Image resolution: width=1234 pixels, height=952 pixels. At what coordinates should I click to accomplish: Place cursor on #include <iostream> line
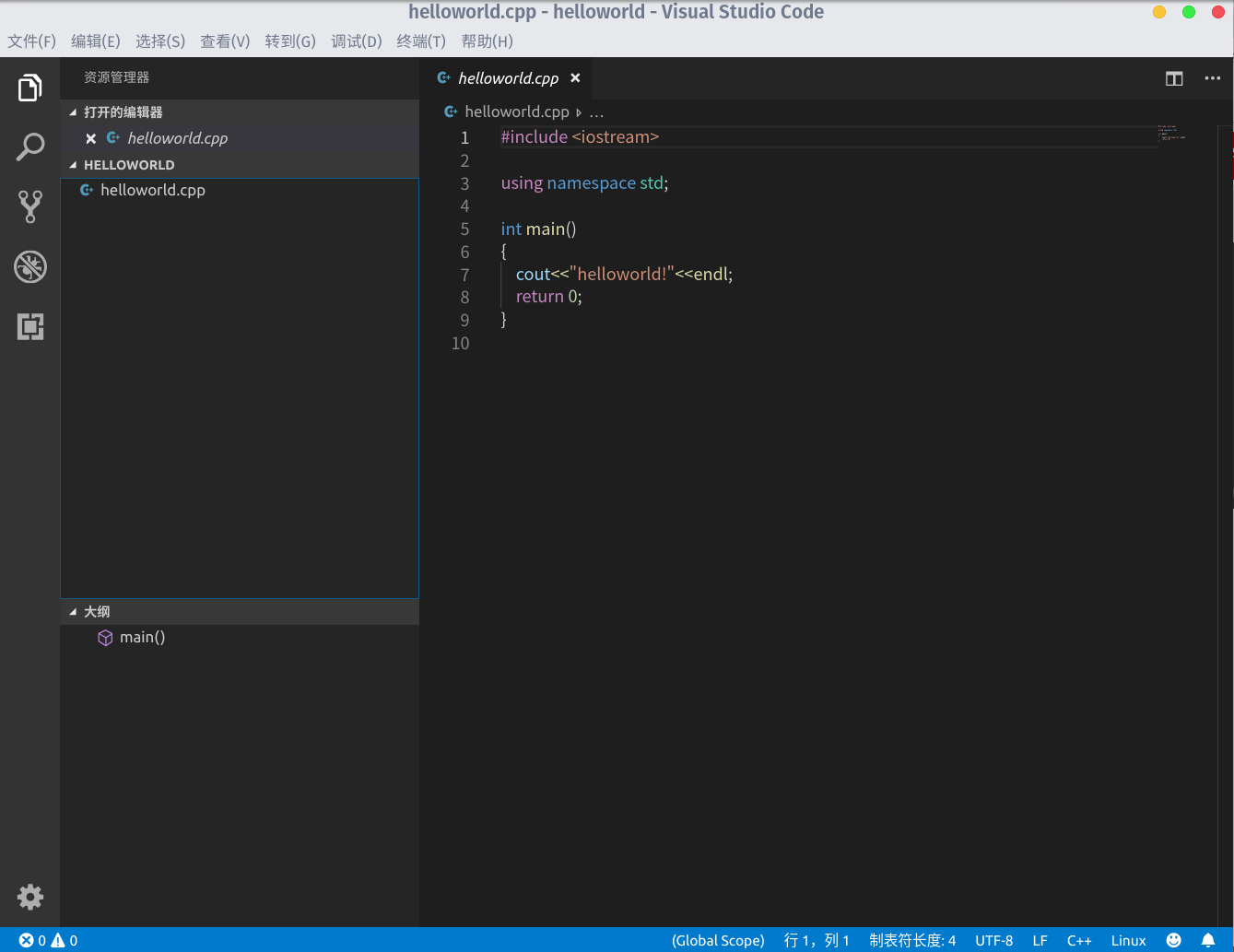(580, 137)
